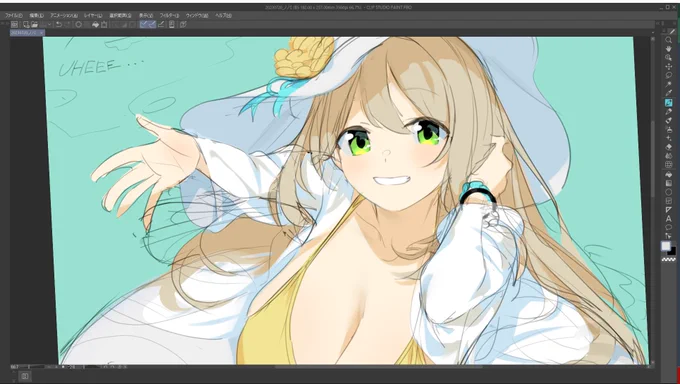Select the Balloon speech bubble tool
The width and height of the screenshot is (680, 384).
[668, 227]
